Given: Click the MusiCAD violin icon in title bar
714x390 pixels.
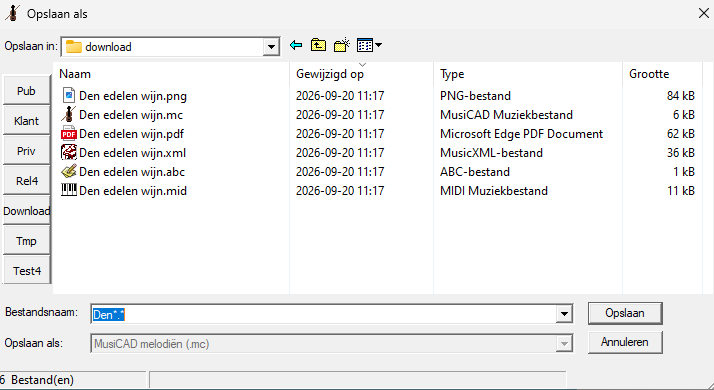Looking at the screenshot, I should click(x=13, y=13).
